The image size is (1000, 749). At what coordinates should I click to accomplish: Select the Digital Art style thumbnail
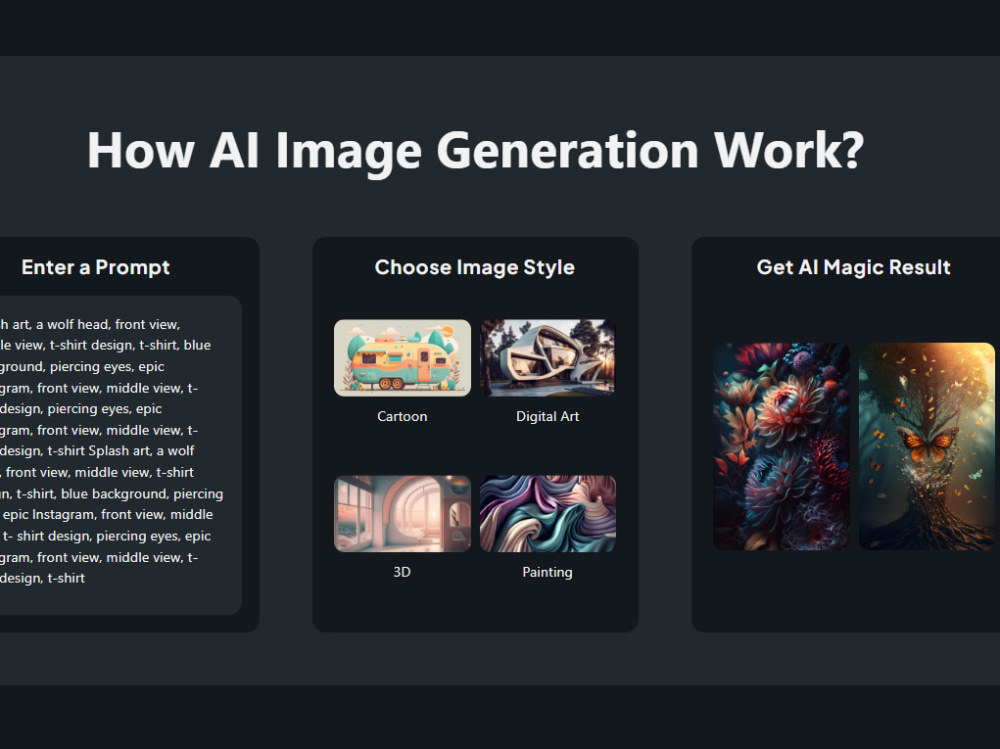point(548,357)
